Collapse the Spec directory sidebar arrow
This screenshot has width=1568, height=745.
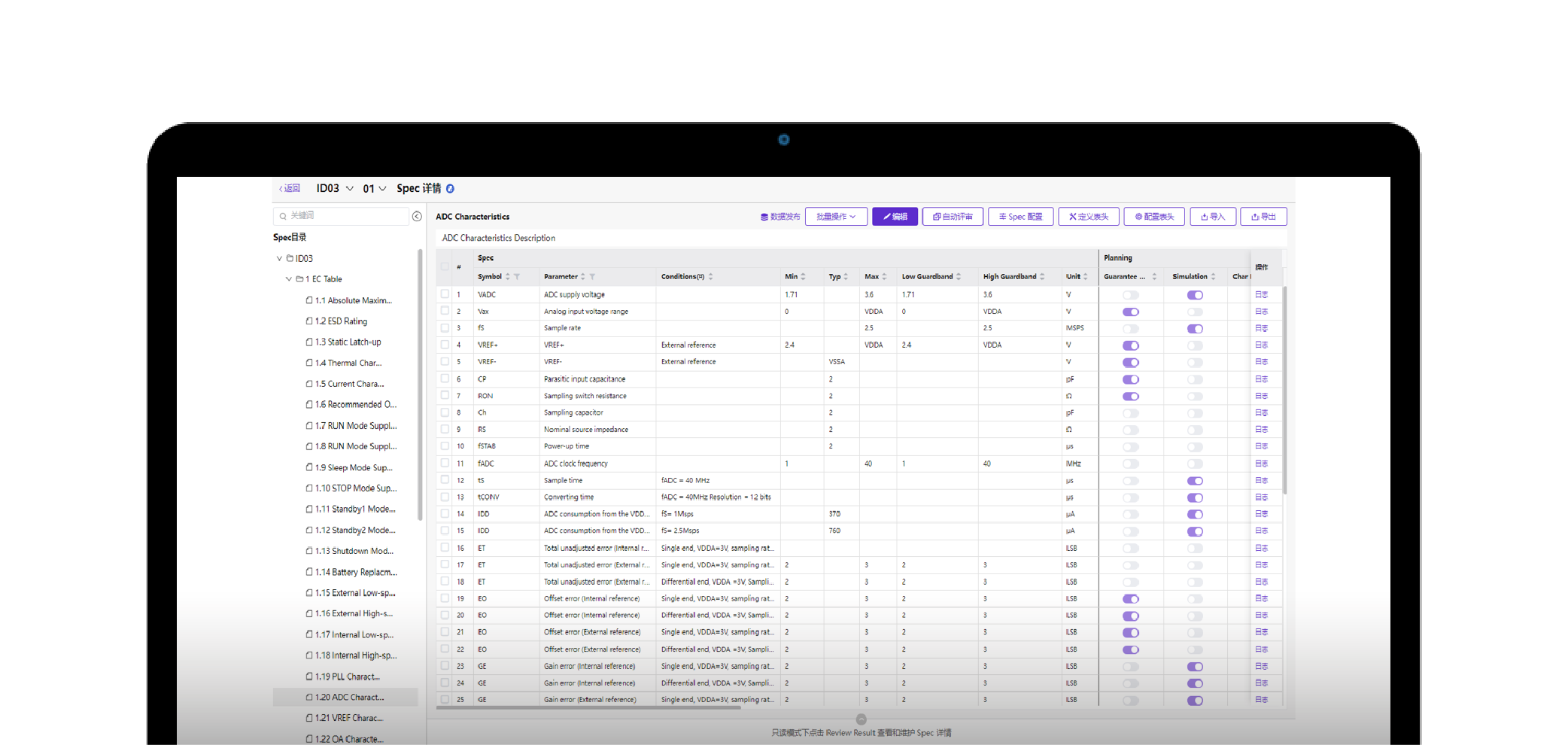417,216
